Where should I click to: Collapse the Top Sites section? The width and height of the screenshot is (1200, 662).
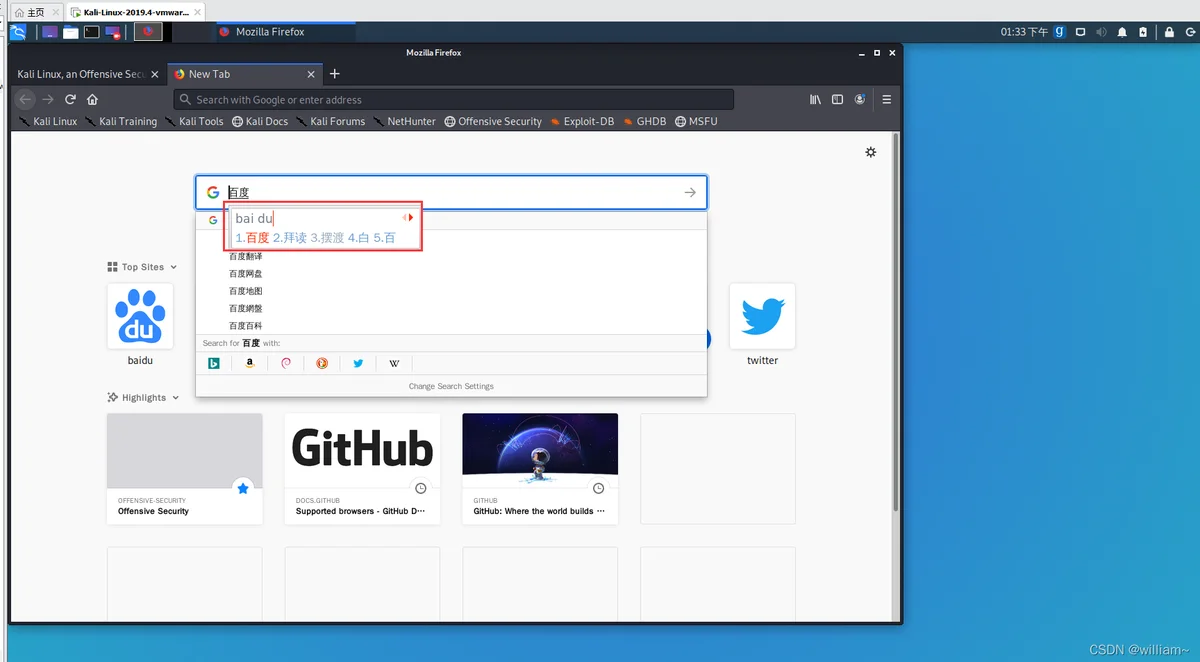[142, 267]
